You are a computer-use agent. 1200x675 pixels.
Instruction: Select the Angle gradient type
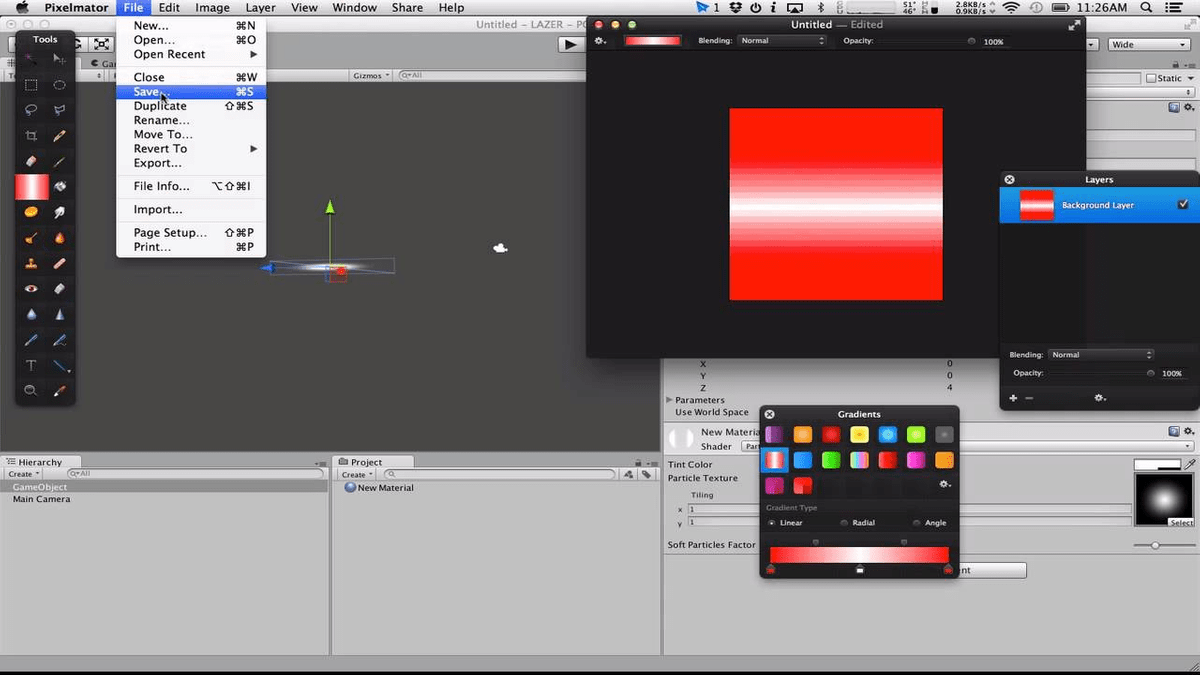coord(917,523)
